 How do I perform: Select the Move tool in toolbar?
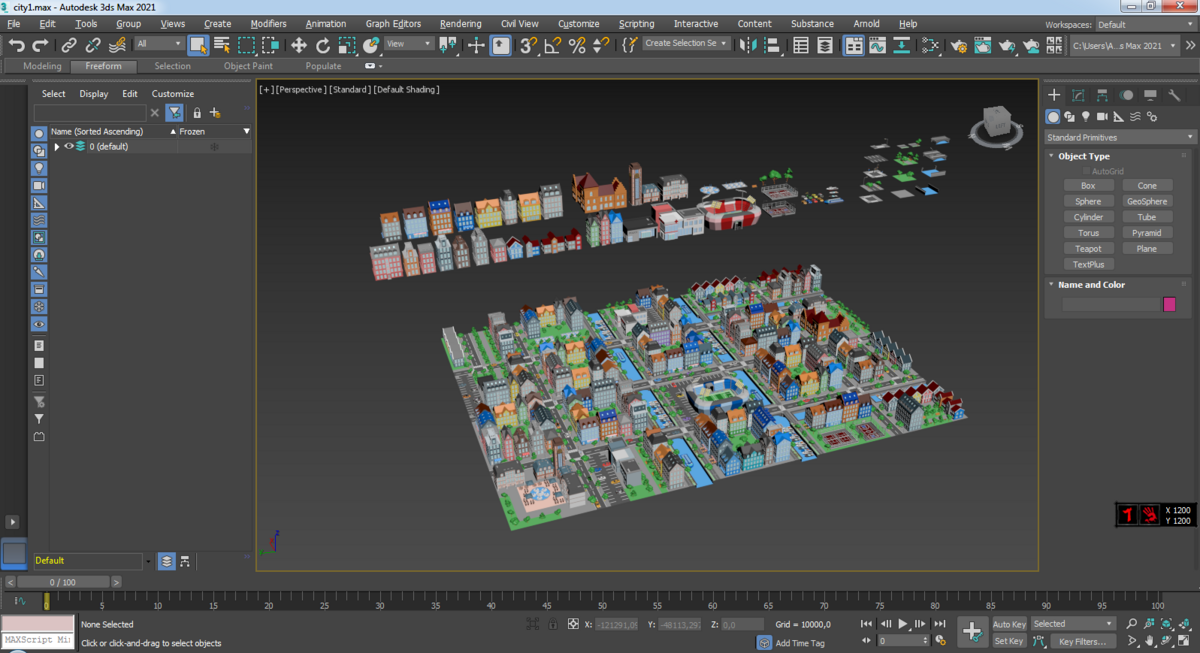click(298, 45)
